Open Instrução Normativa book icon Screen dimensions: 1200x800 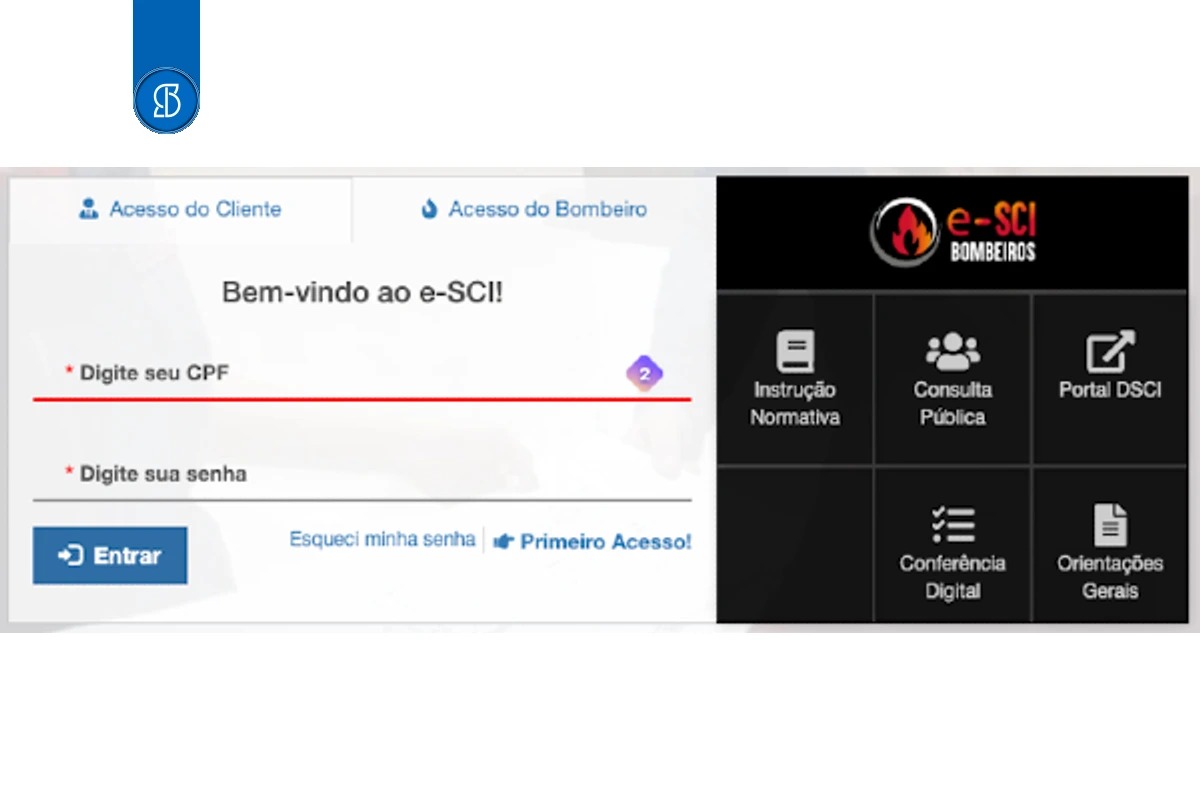point(795,352)
